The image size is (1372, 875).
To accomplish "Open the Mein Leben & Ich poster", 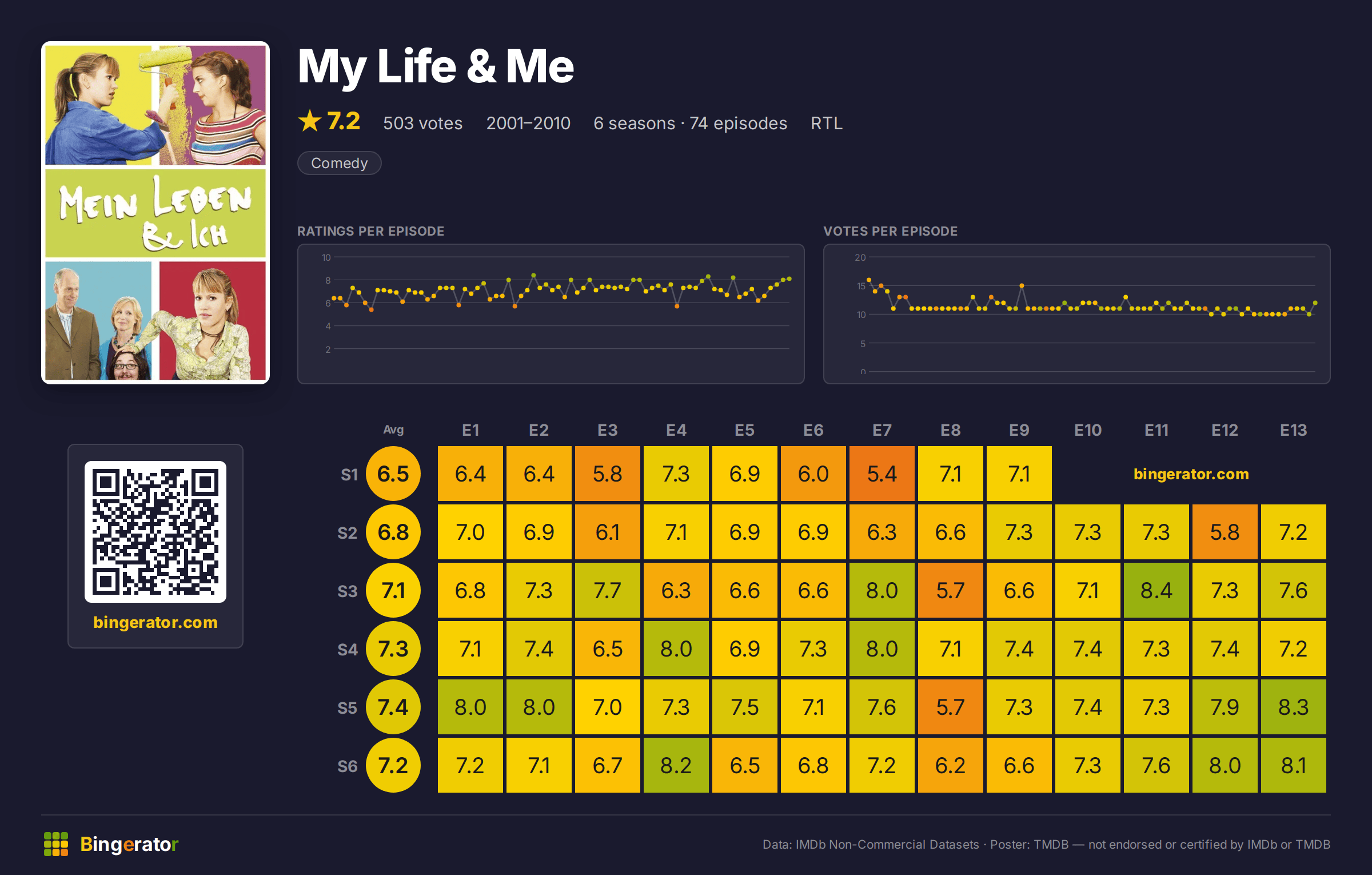I will [155, 213].
